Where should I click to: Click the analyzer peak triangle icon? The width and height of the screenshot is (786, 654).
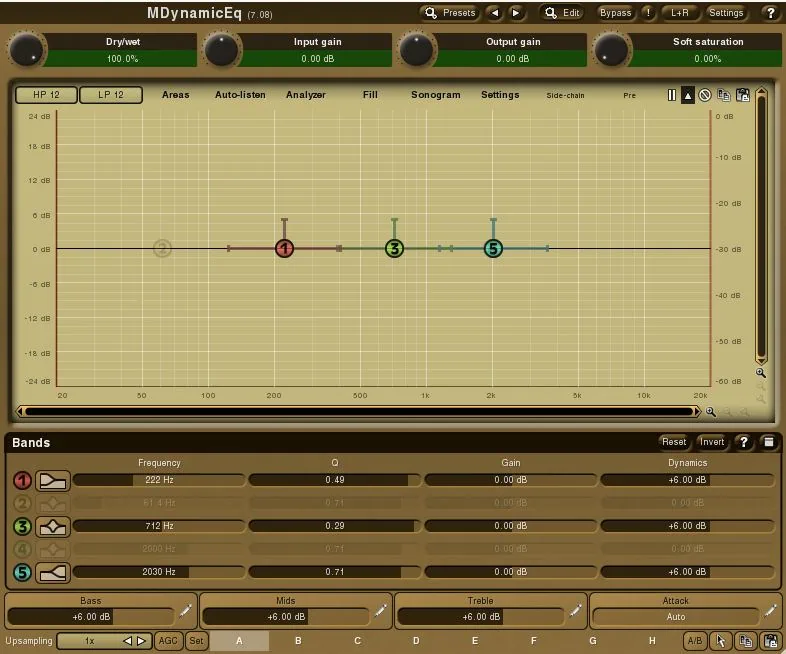click(688, 95)
